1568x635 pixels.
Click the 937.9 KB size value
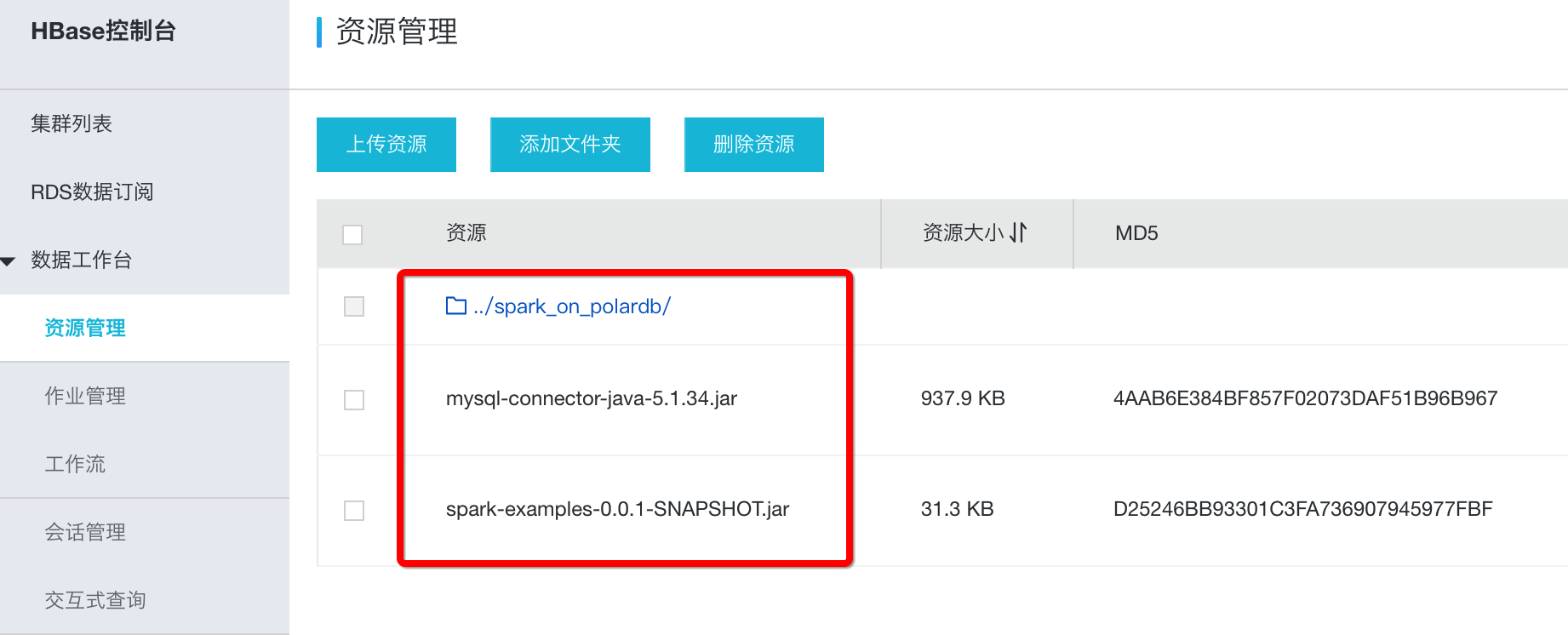coord(963,398)
